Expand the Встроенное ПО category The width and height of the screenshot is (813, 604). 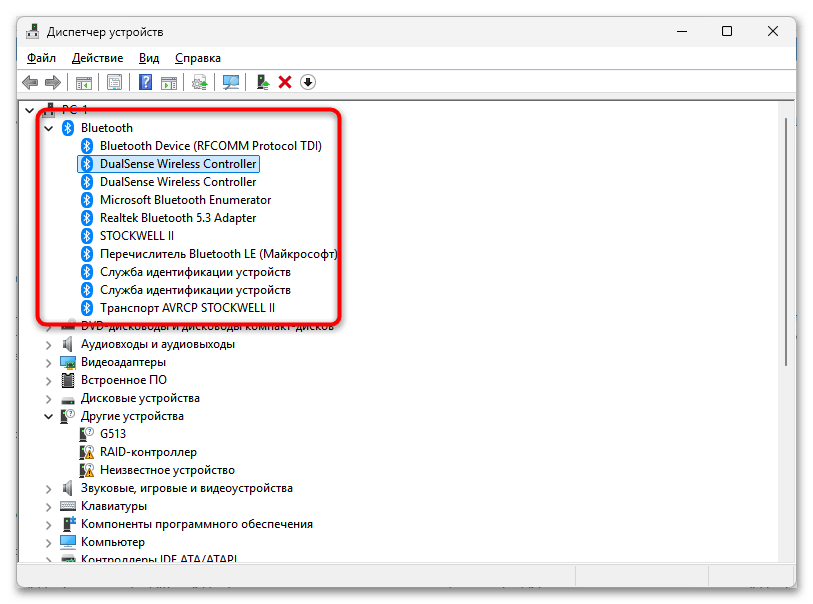point(49,381)
